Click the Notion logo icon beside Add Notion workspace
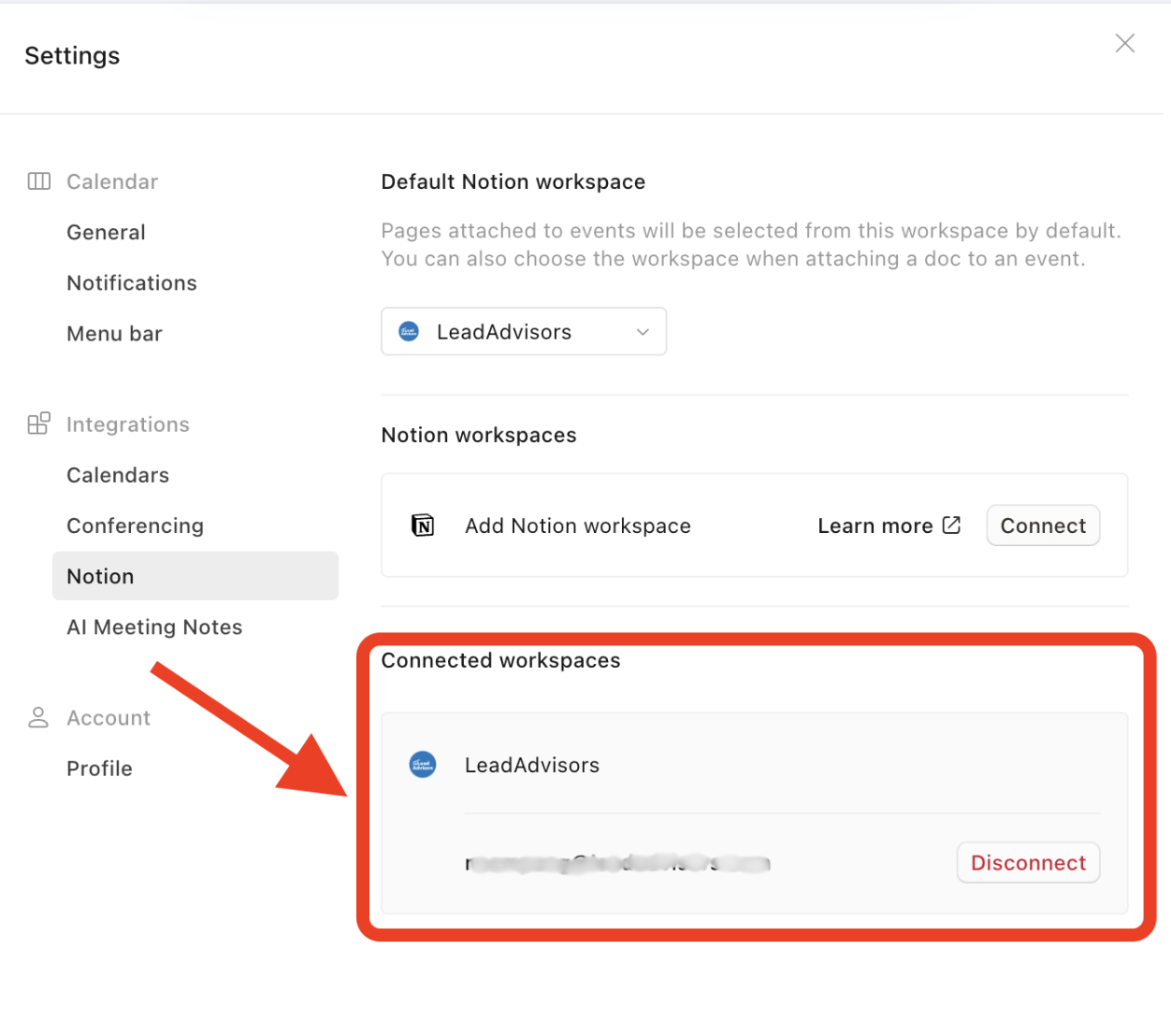 coord(423,525)
